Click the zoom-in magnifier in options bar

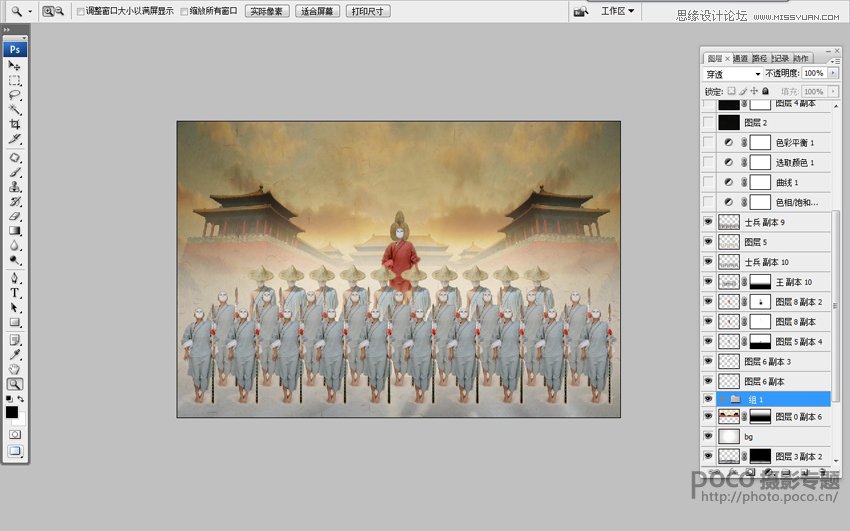point(49,11)
